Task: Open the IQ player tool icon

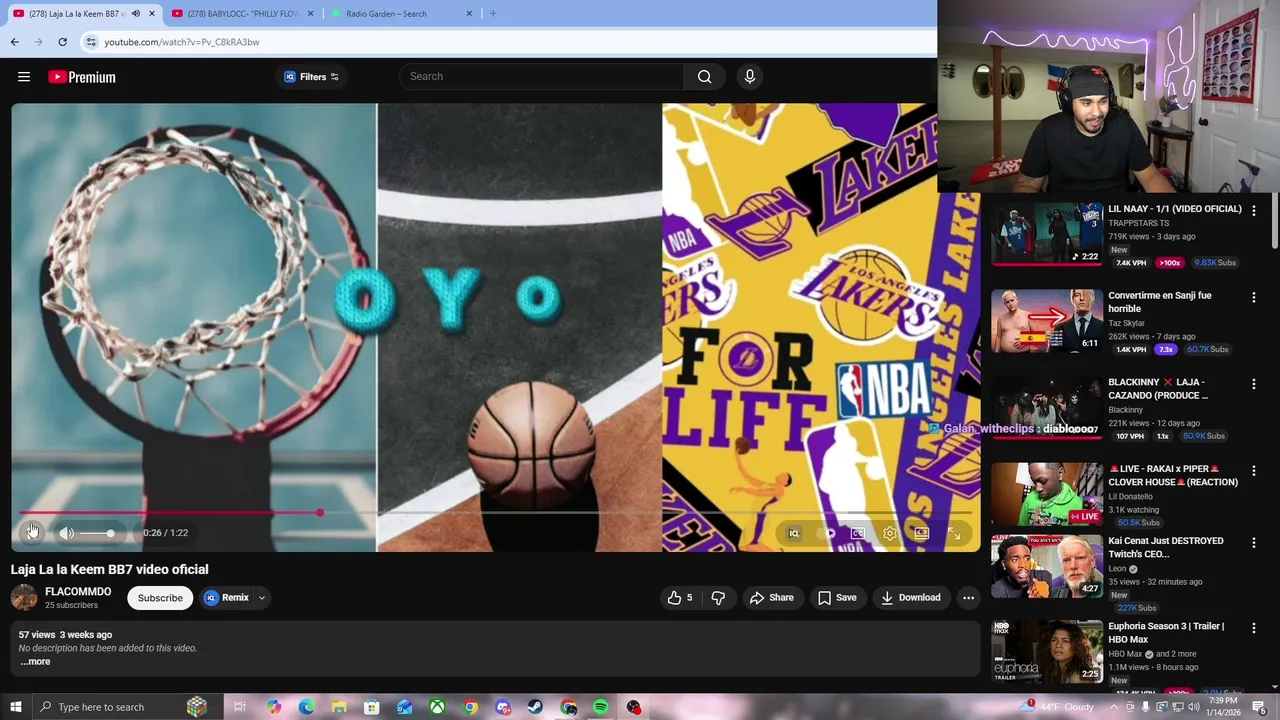Action: coord(794,533)
